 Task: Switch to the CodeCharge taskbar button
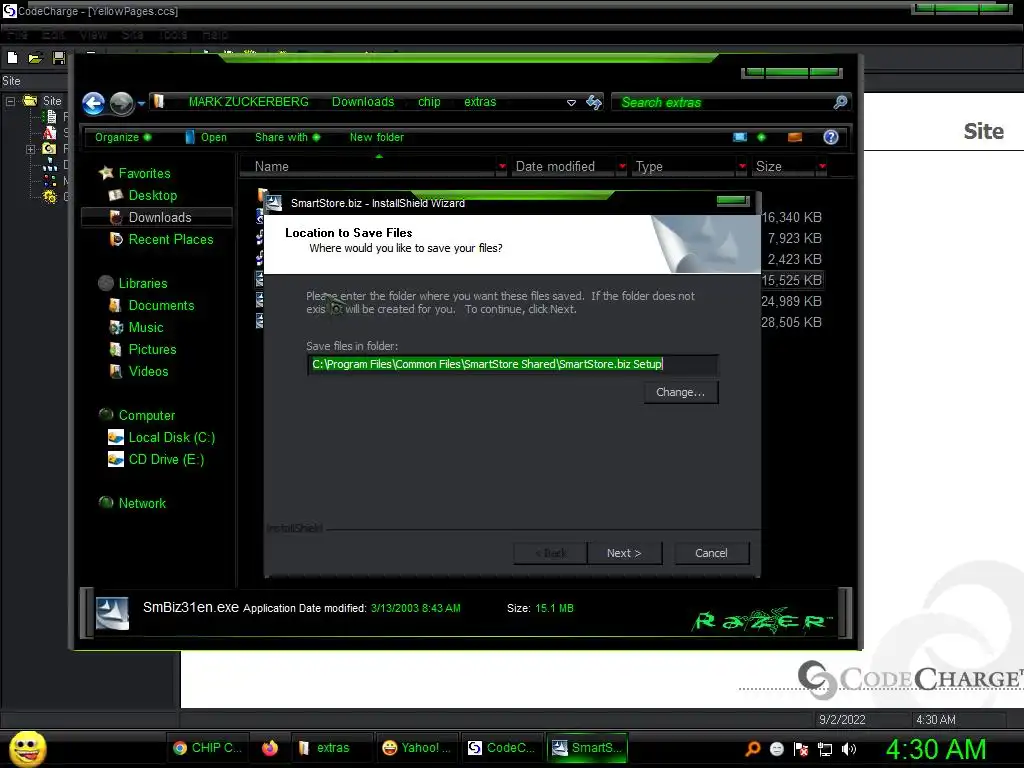[502, 748]
